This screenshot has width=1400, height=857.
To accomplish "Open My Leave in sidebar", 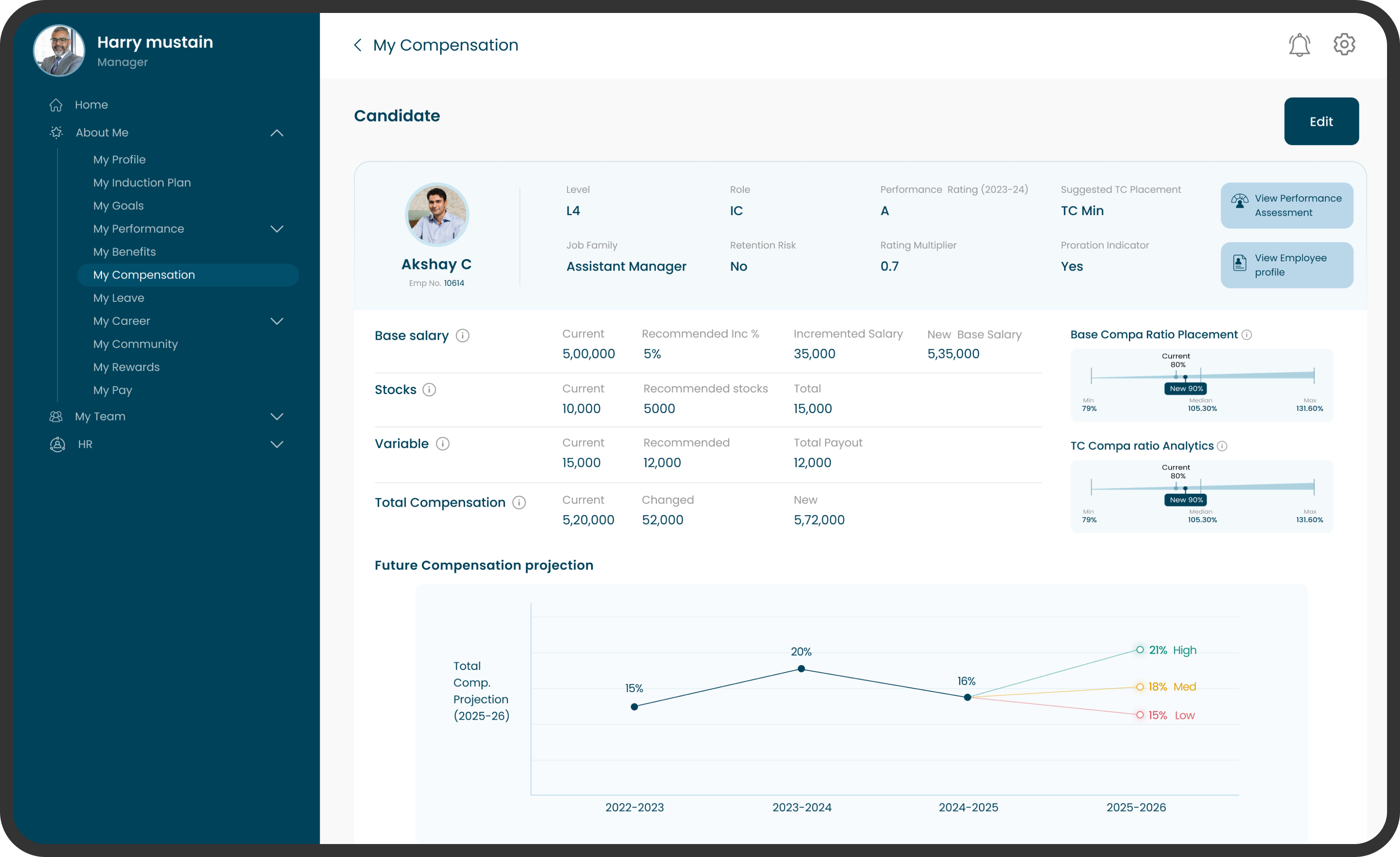I will coord(119,298).
